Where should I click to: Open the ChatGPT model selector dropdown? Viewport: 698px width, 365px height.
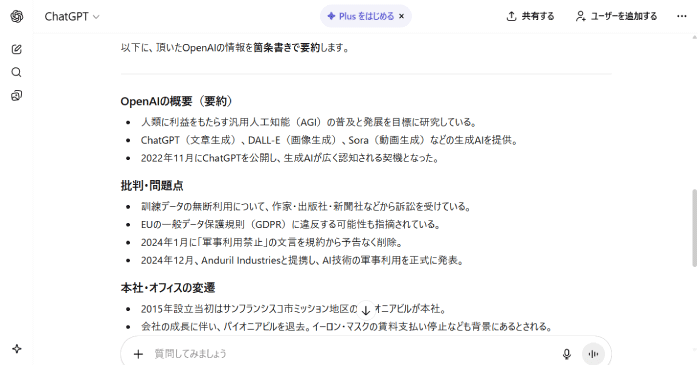[x=72, y=16]
